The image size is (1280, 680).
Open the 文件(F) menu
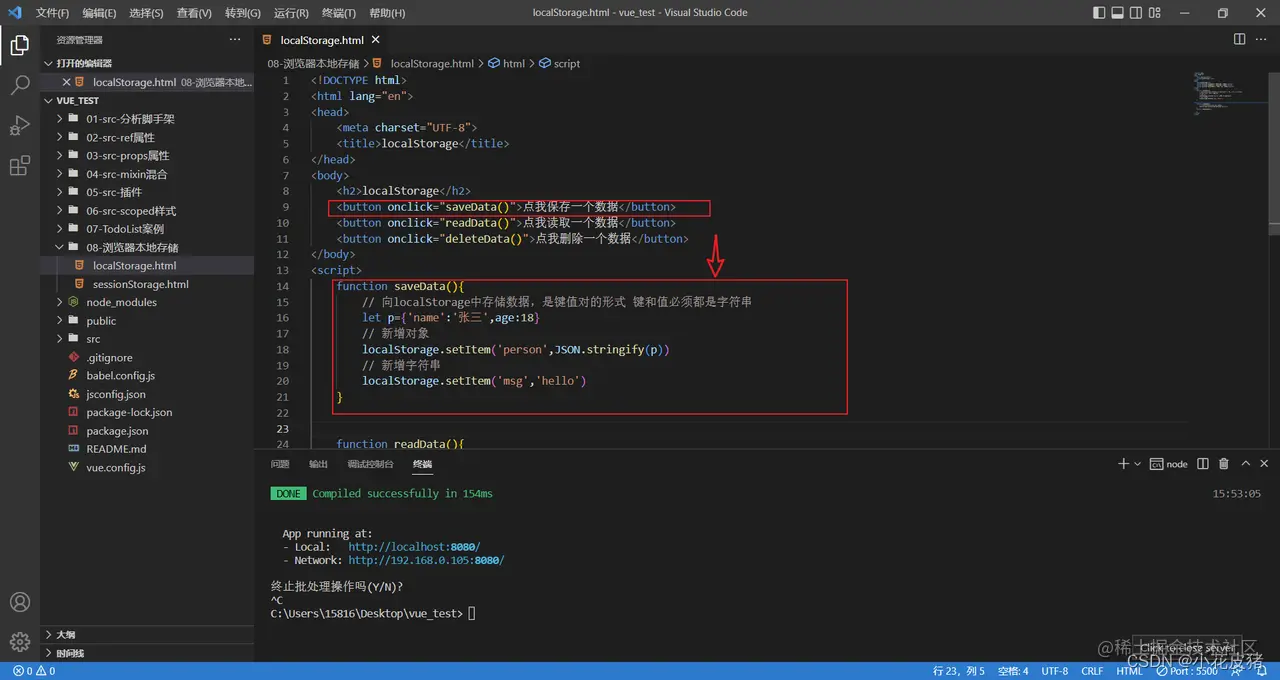click(52, 13)
